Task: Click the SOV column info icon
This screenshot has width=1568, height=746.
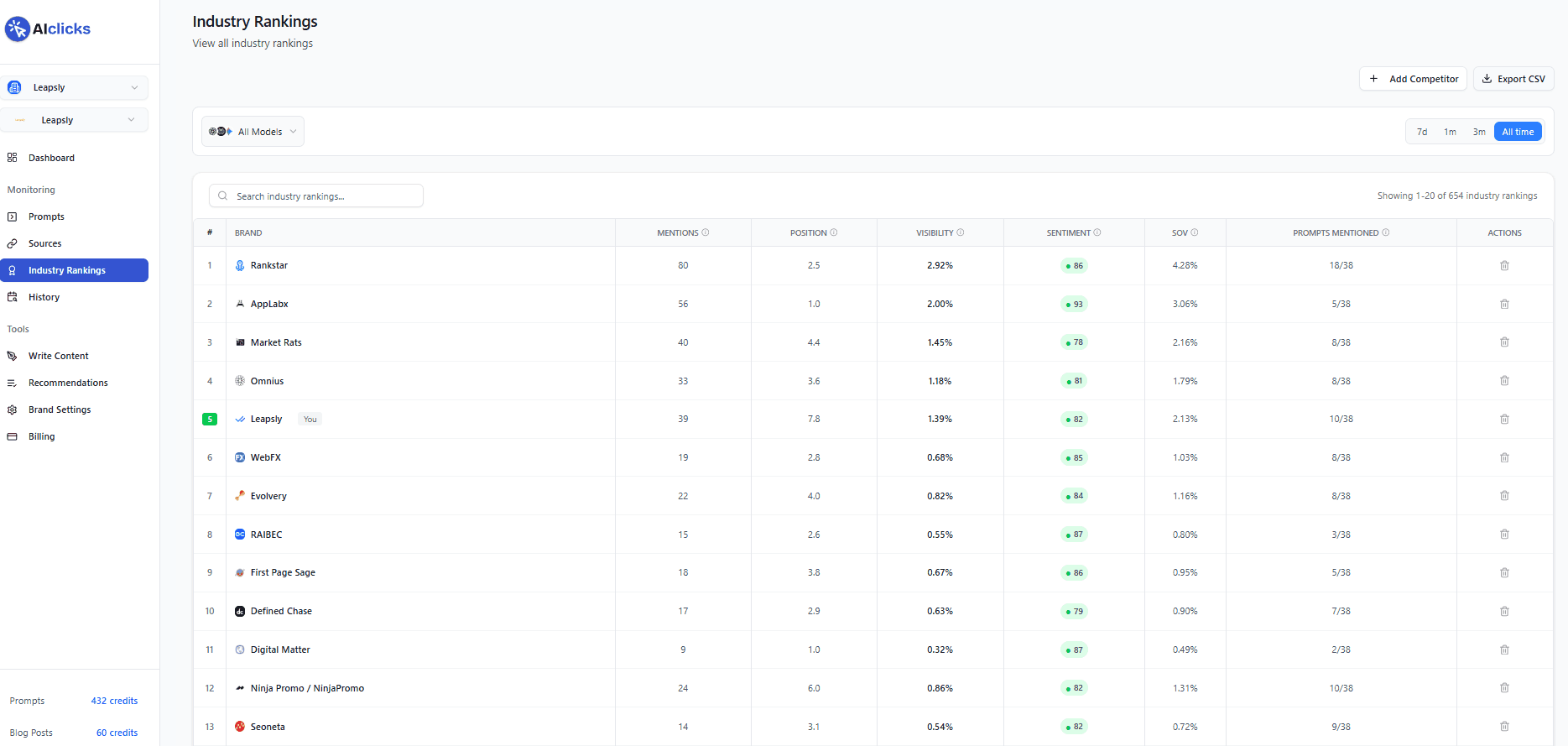Action: click(1195, 232)
